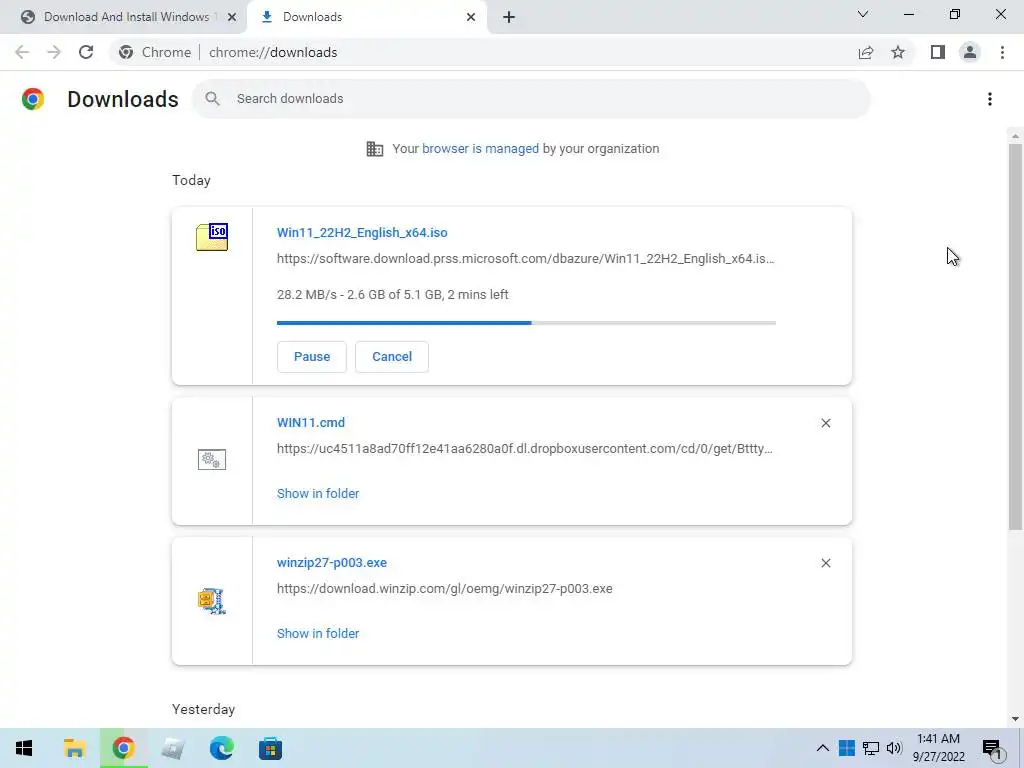The image size is (1024, 768).
Task: Click the page's vertical scrollbar thumb
Action: tap(1015, 336)
